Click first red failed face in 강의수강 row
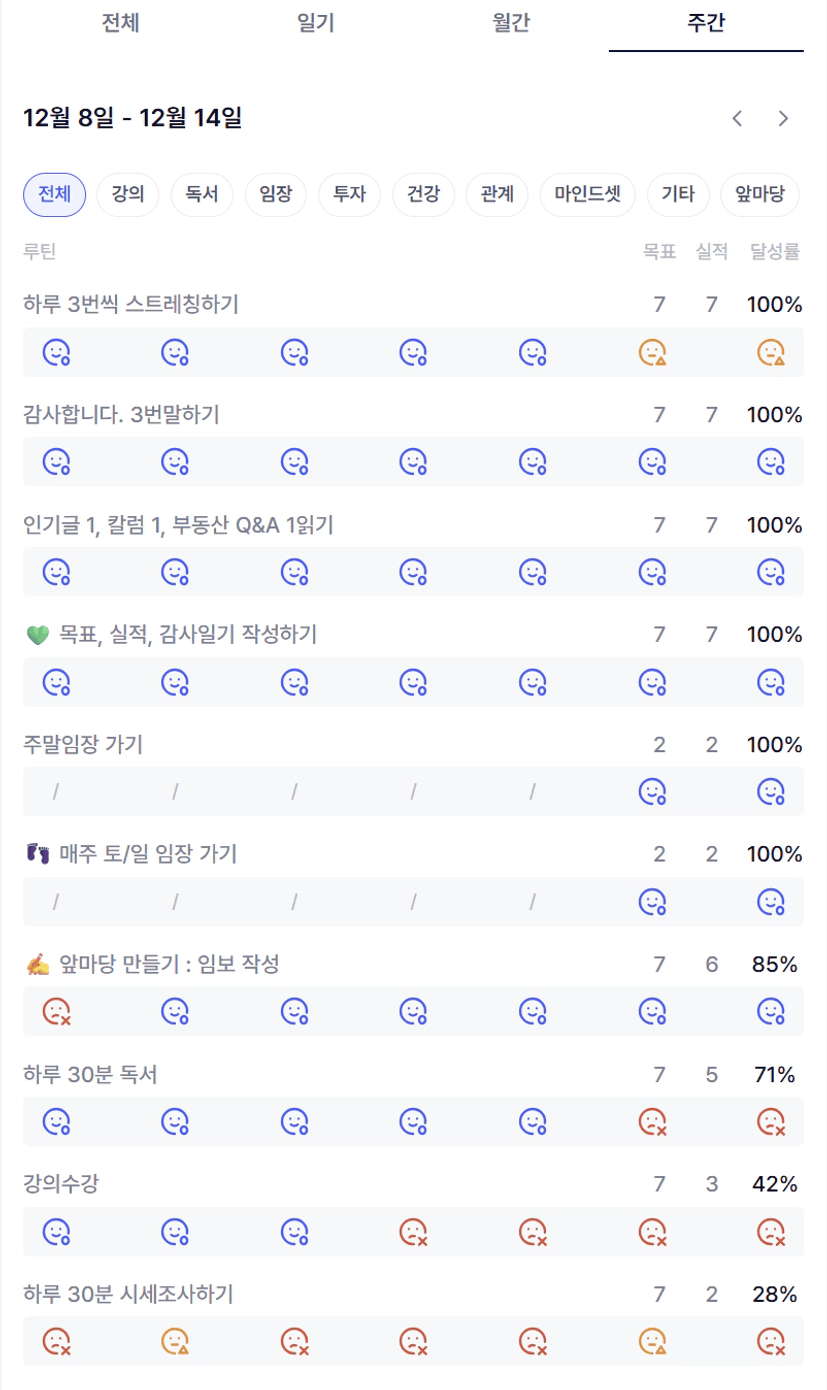 (413, 1231)
